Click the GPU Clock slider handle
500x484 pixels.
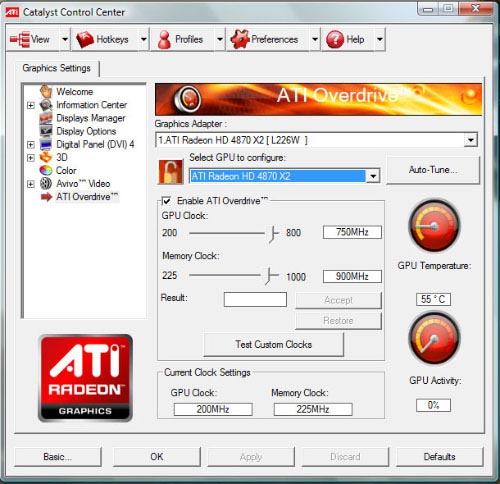[273, 234]
